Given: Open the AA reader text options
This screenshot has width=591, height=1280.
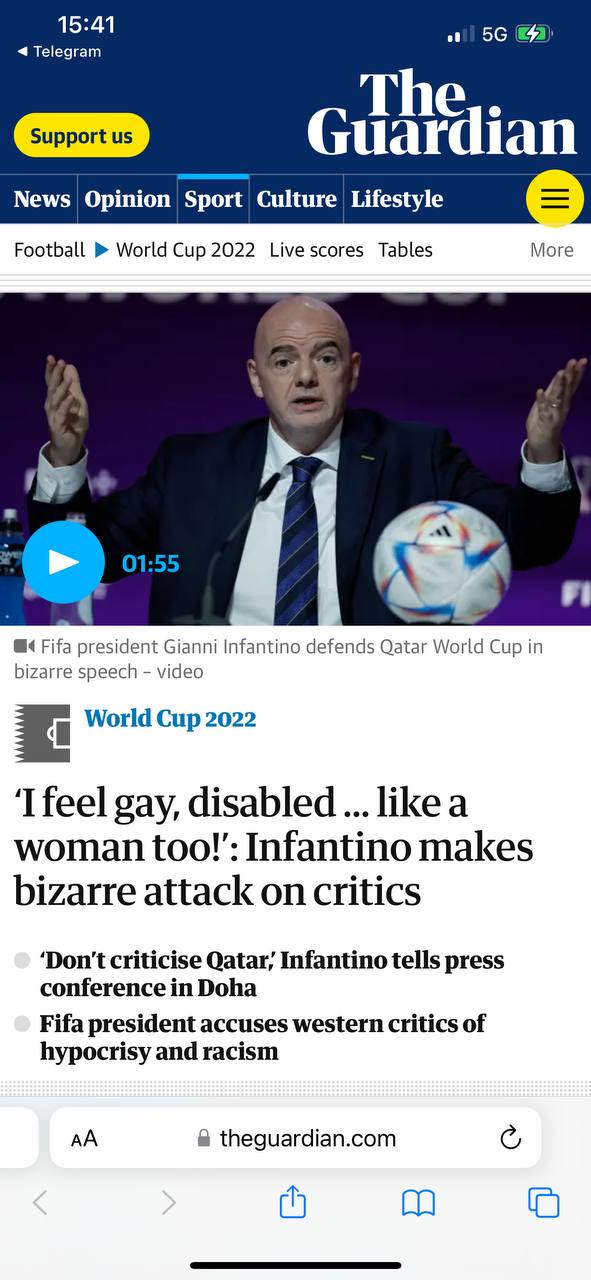Looking at the screenshot, I should (84, 1138).
